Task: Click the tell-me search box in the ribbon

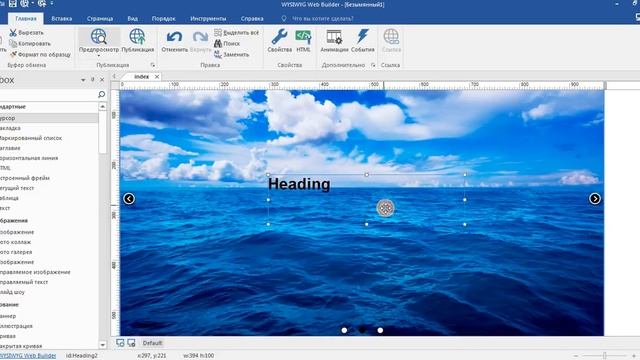Action: 322,18
